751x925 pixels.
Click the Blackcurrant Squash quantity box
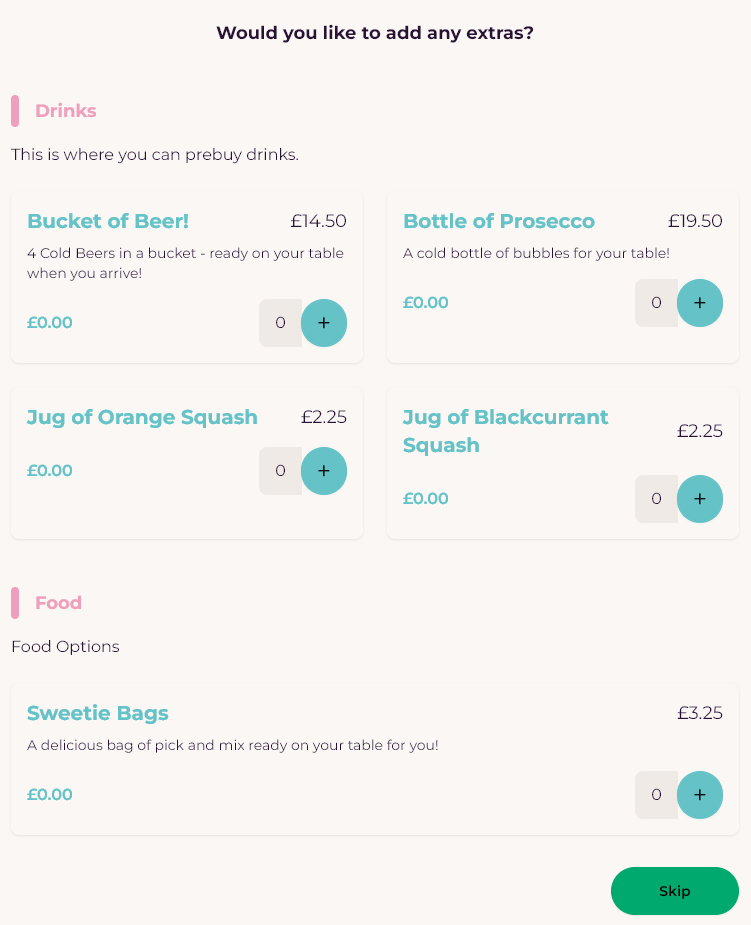(656, 498)
